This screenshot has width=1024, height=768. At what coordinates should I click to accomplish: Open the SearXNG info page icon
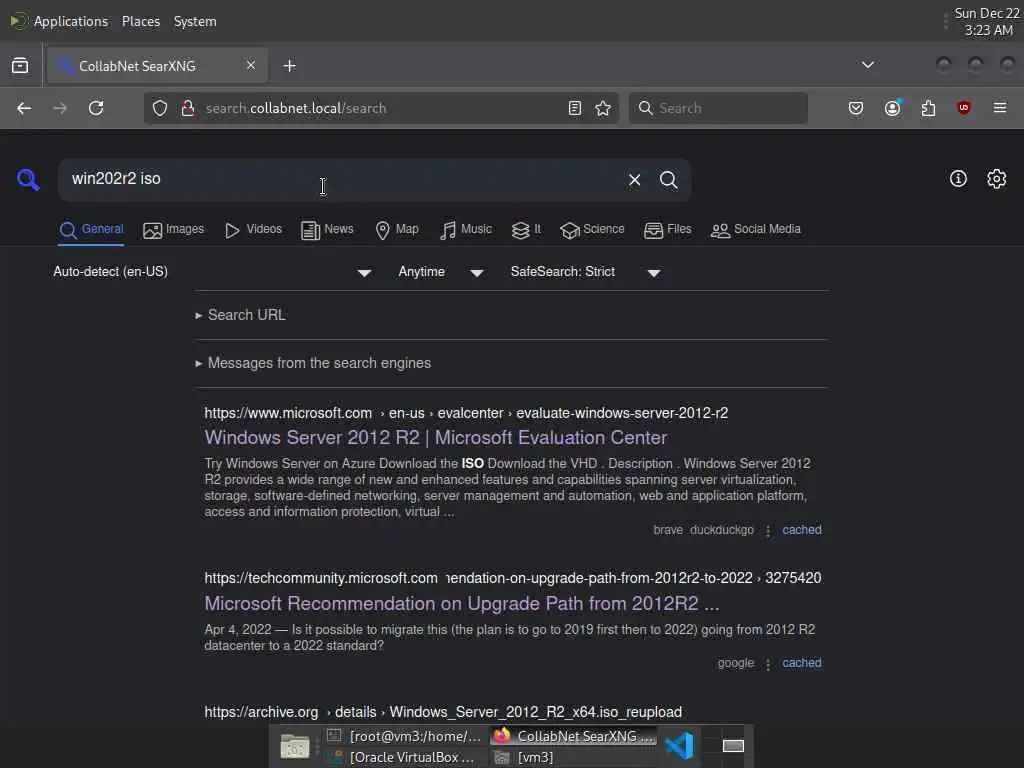click(958, 178)
